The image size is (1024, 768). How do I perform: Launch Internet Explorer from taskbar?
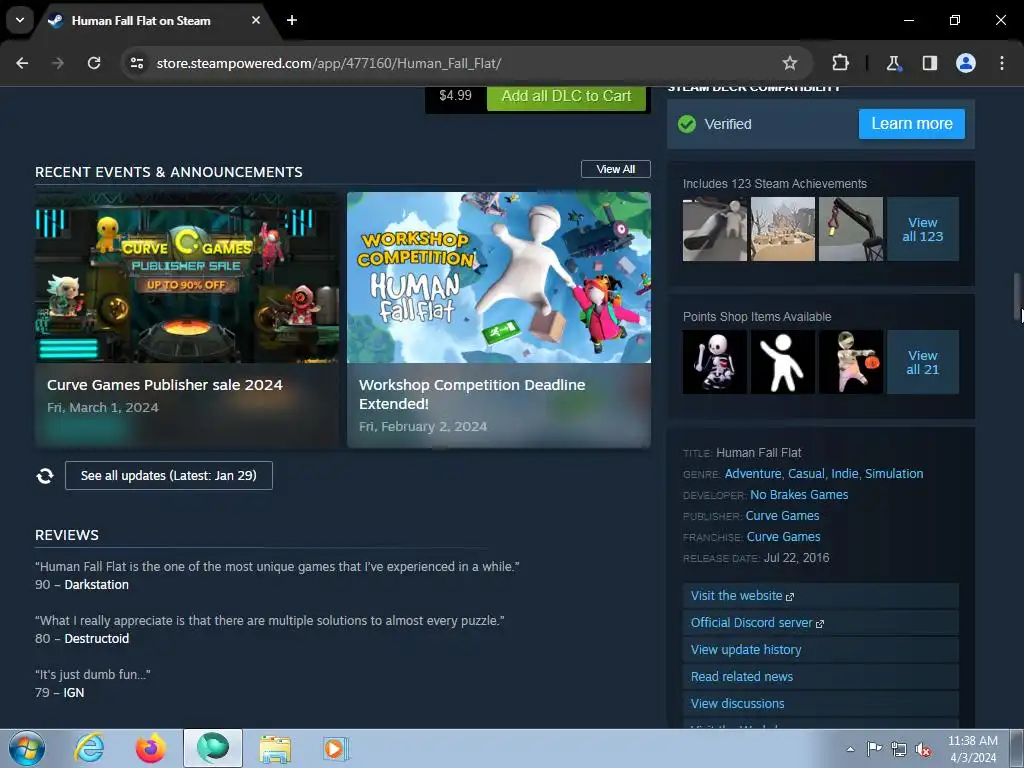89,748
